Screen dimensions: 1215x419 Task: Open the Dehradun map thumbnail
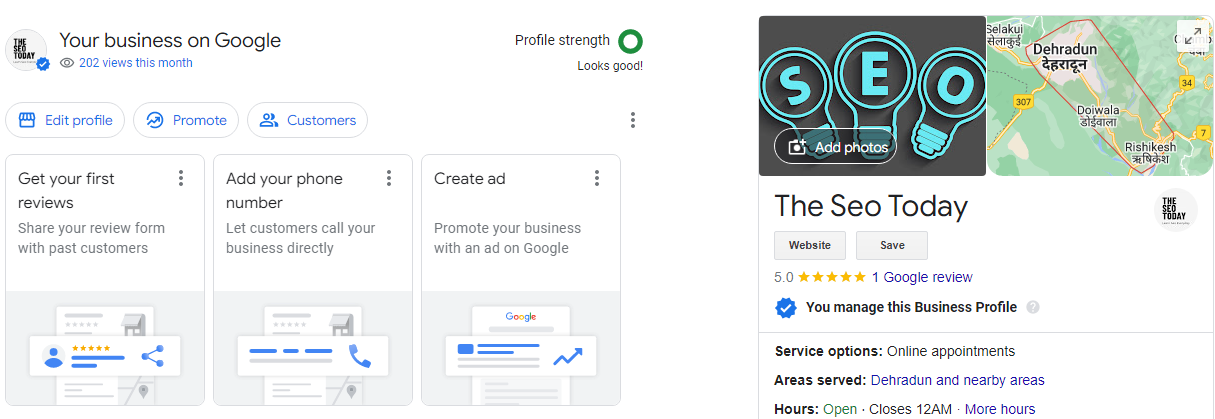1099,96
